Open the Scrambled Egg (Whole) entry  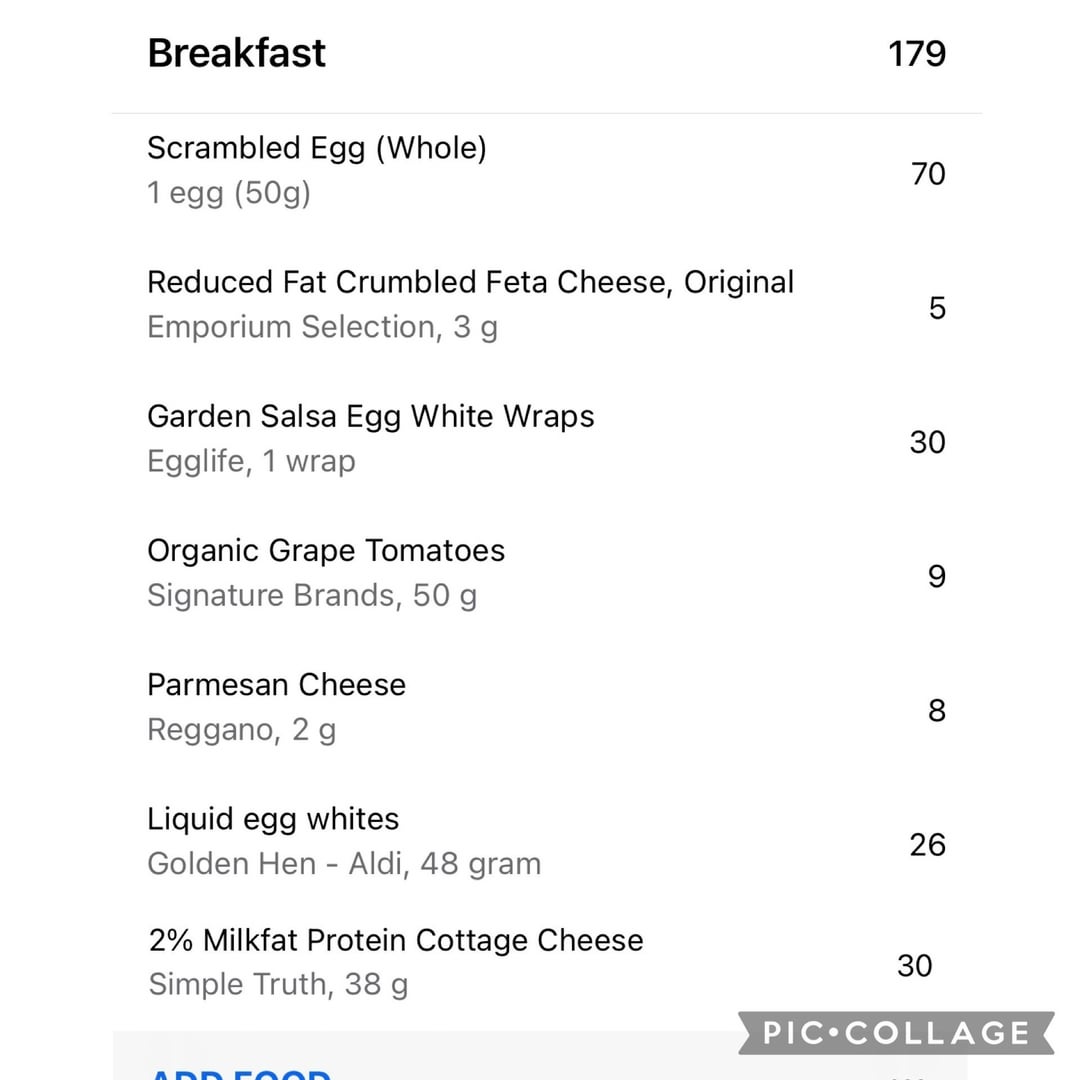(317, 148)
